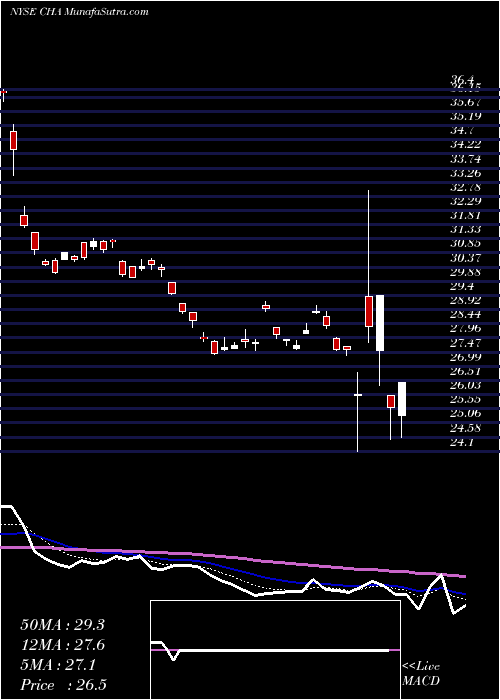Click the 31.33 price axis label
The image size is (500, 700).
466,230
